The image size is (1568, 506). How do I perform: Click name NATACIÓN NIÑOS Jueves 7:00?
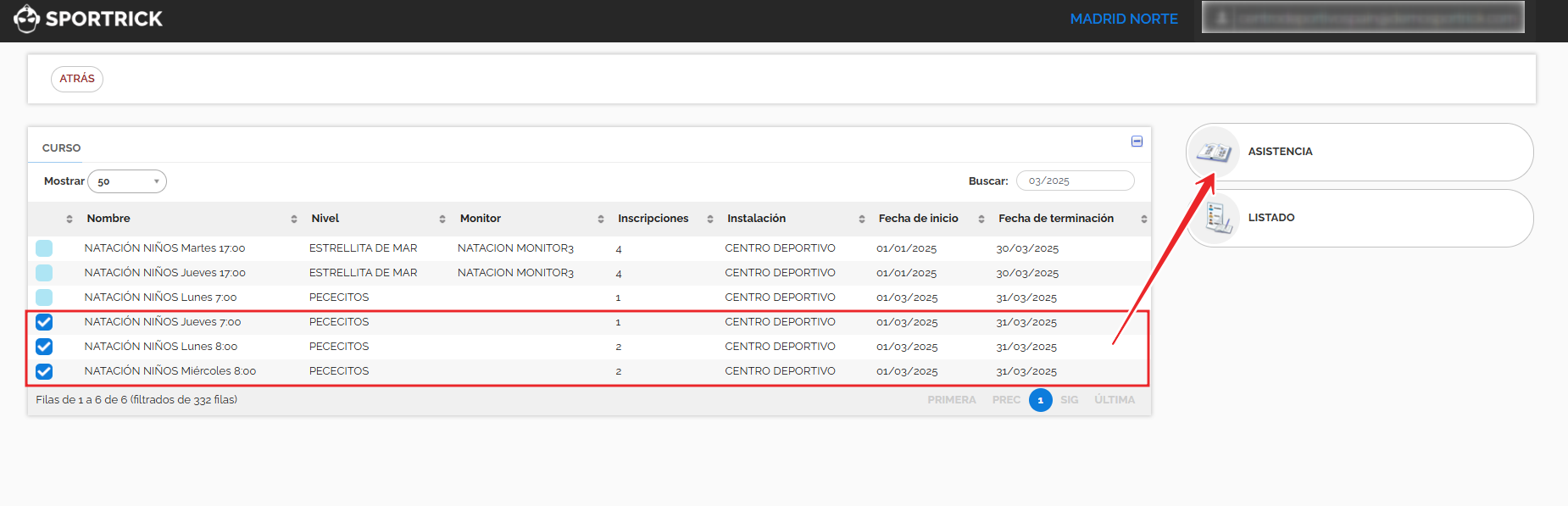click(x=163, y=322)
